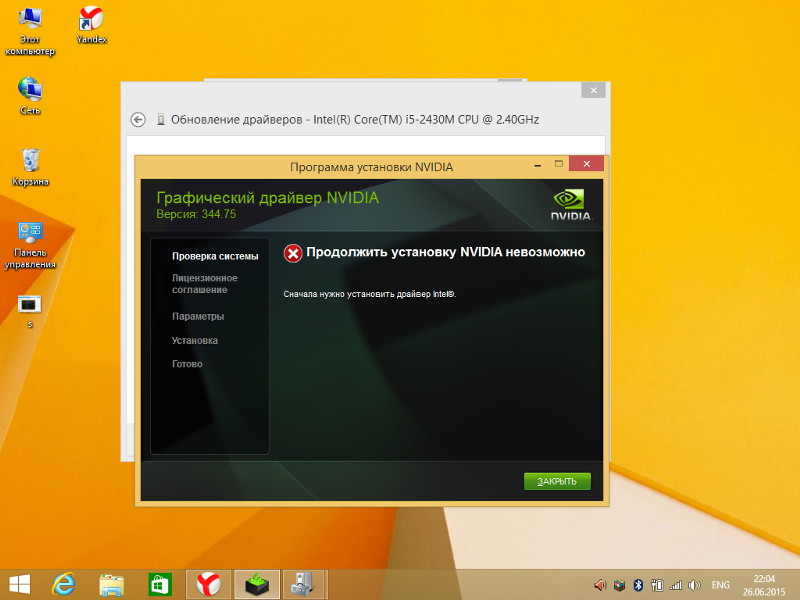The width and height of the screenshot is (800, 600).
Task: Close the driver update wizard window
Action: 593,90
